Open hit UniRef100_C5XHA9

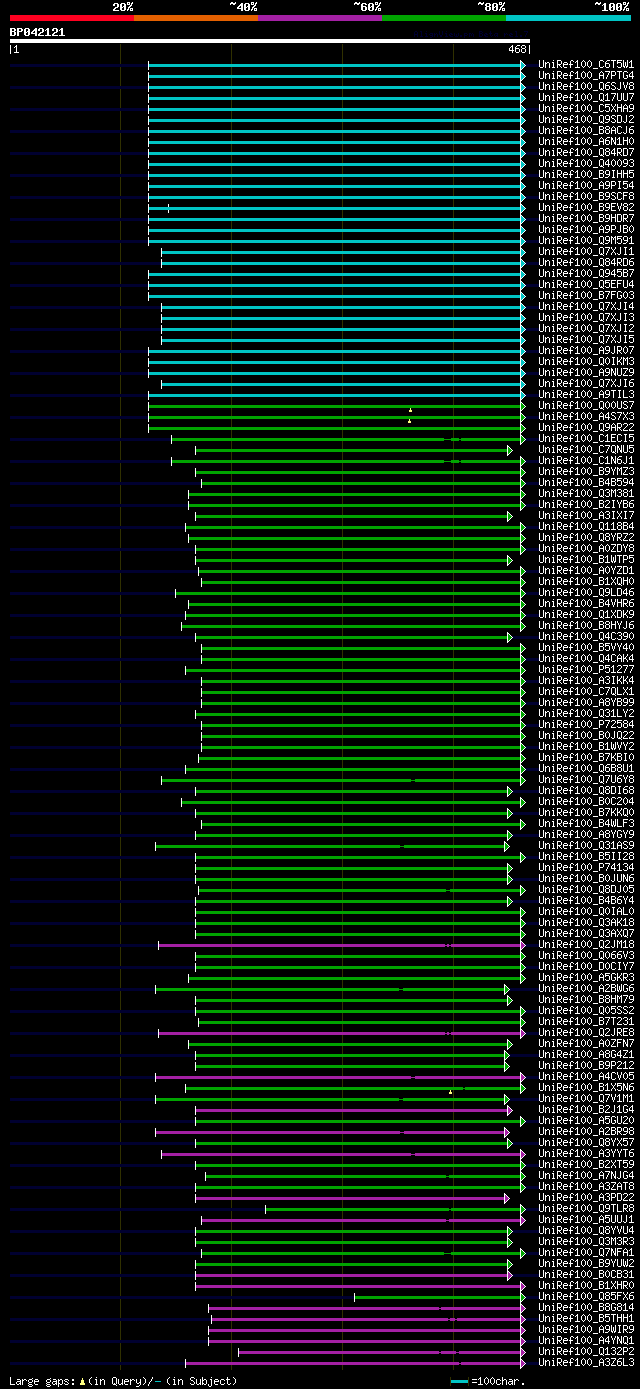click(x=586, y=108)
